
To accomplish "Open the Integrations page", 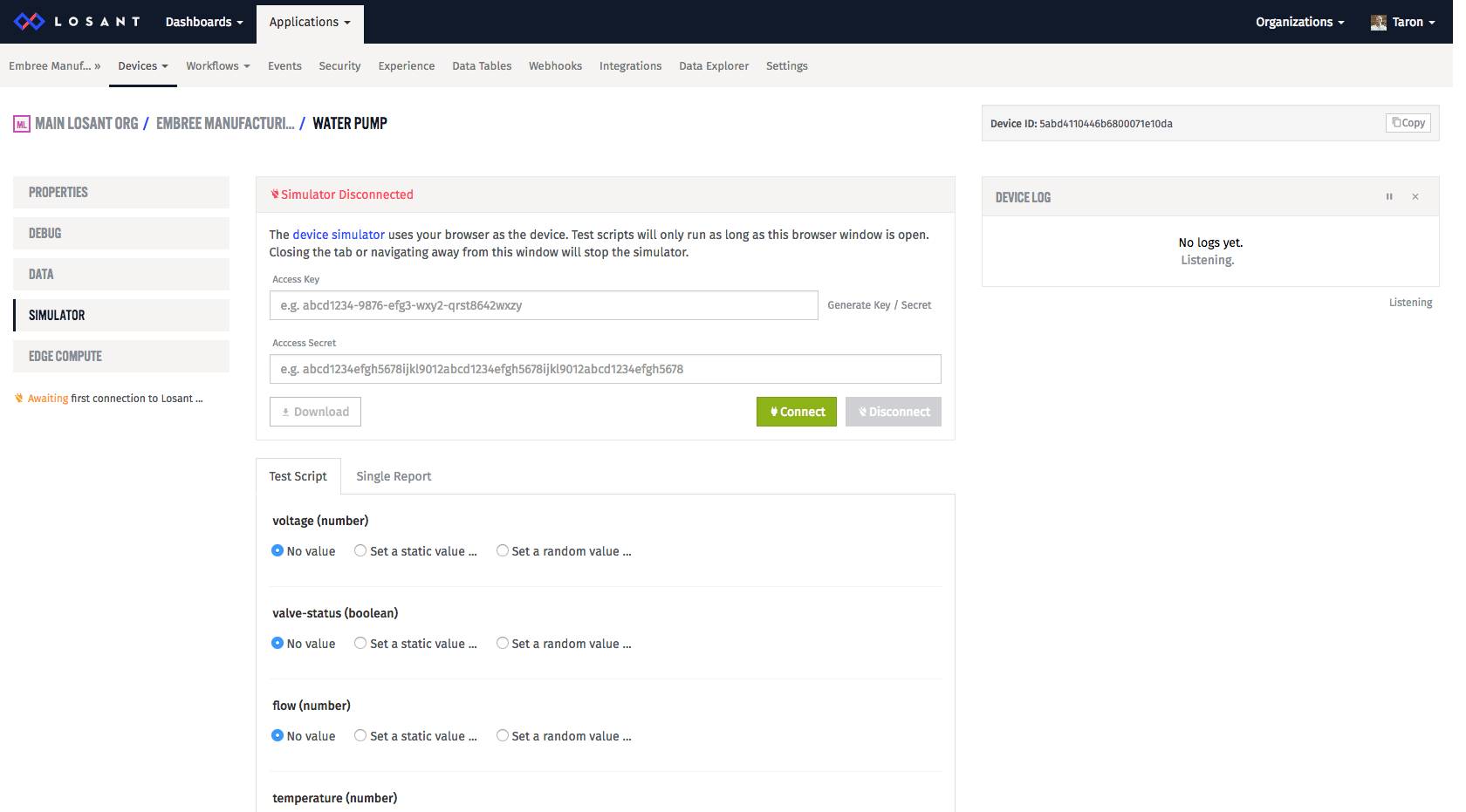I will point(630,66).
